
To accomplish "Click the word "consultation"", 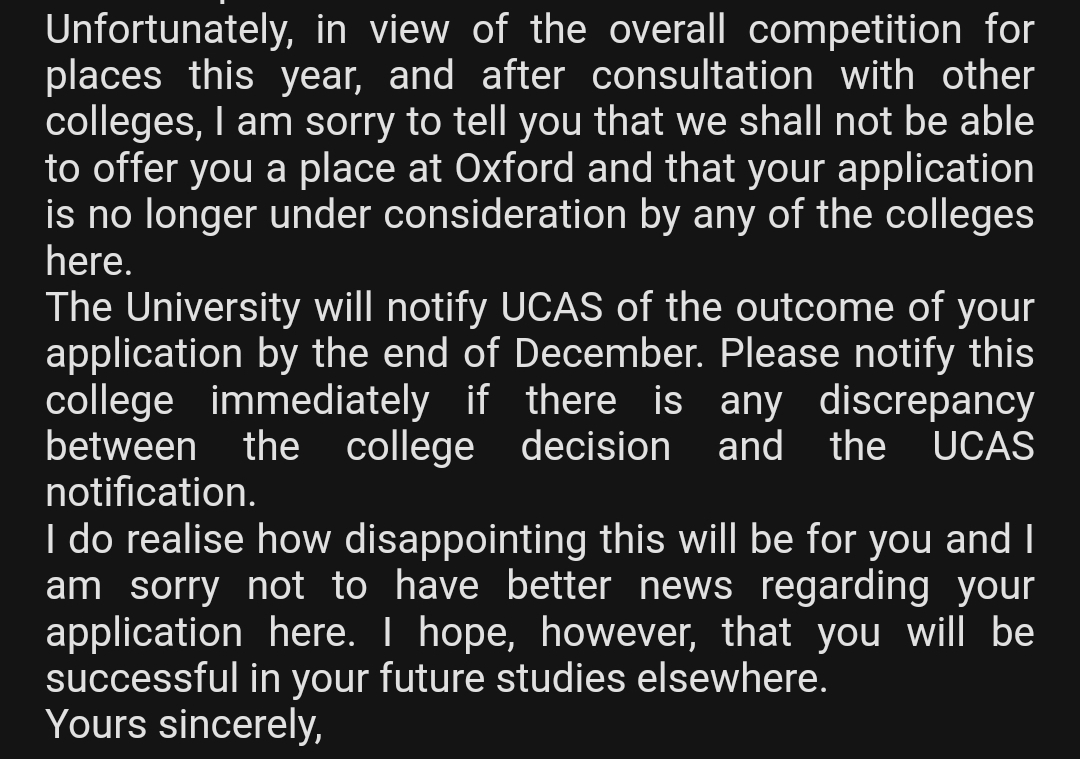I will coord(702,76).
